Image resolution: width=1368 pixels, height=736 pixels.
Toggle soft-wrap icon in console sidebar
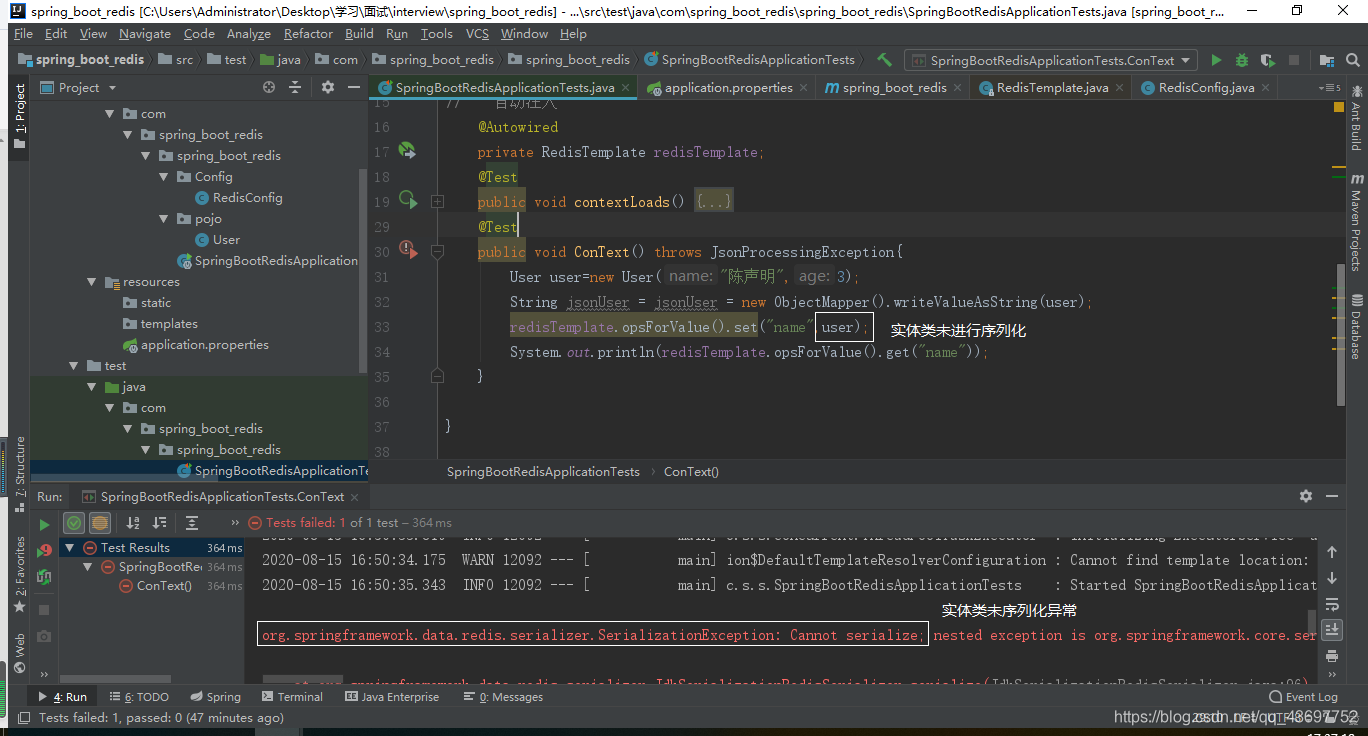tap(1332, 605)
